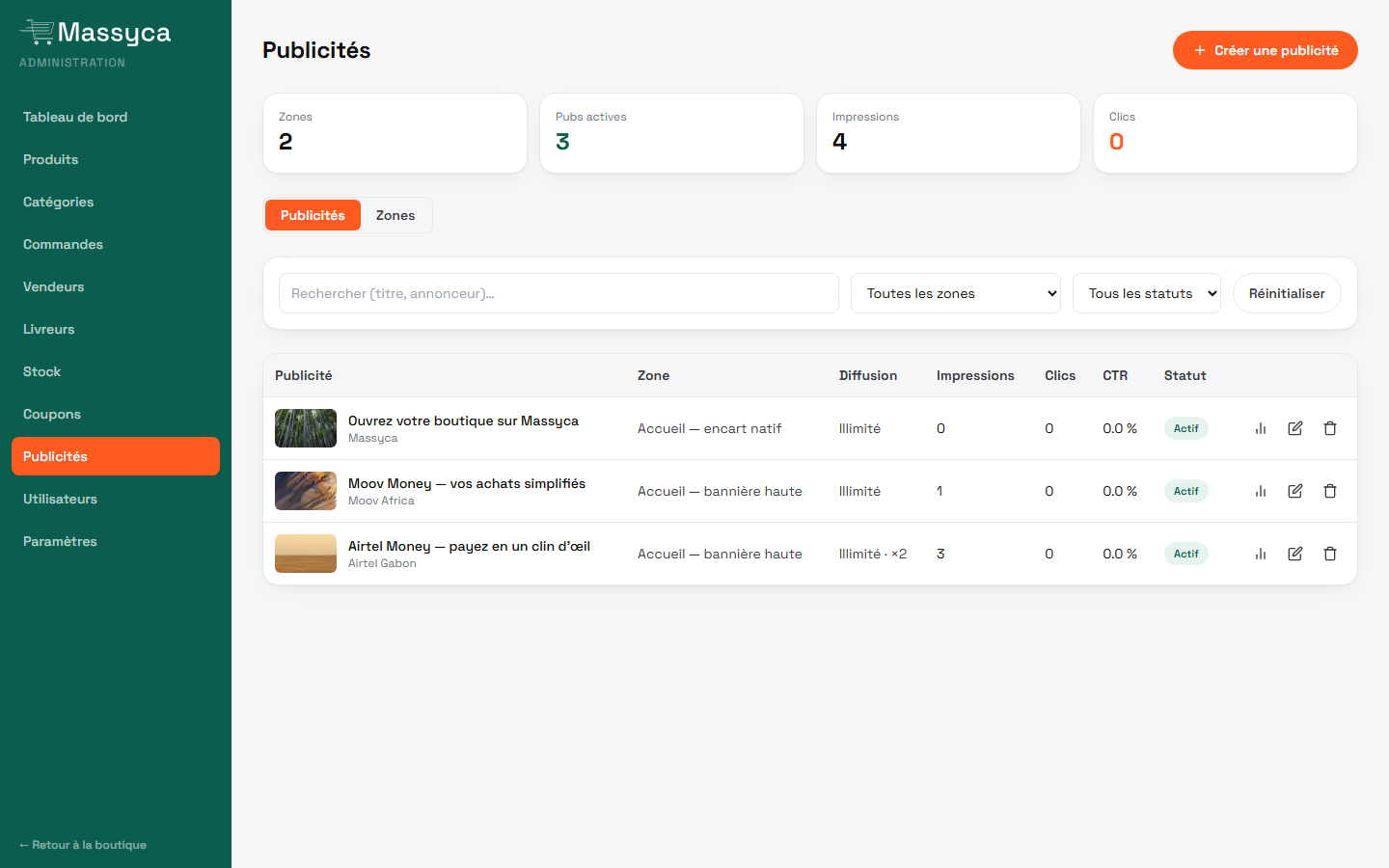Image resolution: width=1389 pixels, height=868 pixels.
Task: View statistics for the Moov Money ad
Action: tap(1261, 491)
